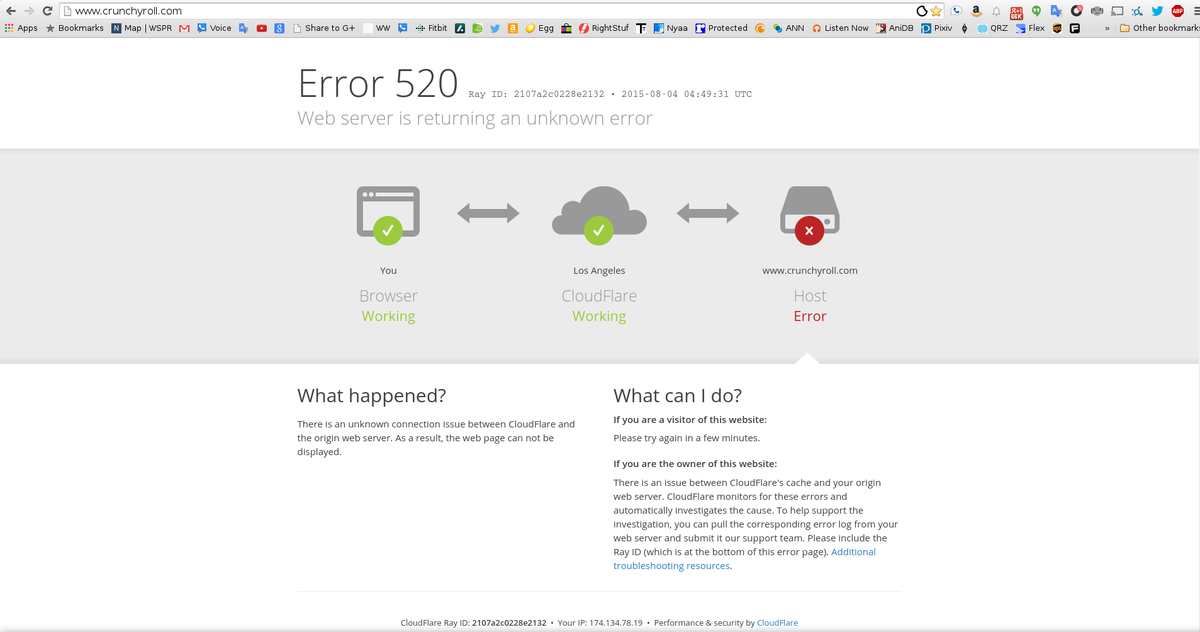Click the CloudFlare cloud status icon
This screenshot has height=632, width=1200.
point(599,213)
